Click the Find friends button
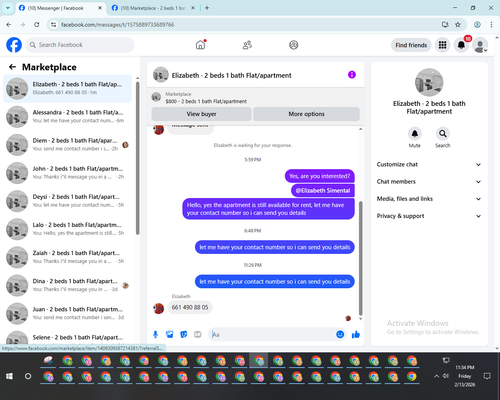This screenshot has height=400, width=500. coord(411,45)
